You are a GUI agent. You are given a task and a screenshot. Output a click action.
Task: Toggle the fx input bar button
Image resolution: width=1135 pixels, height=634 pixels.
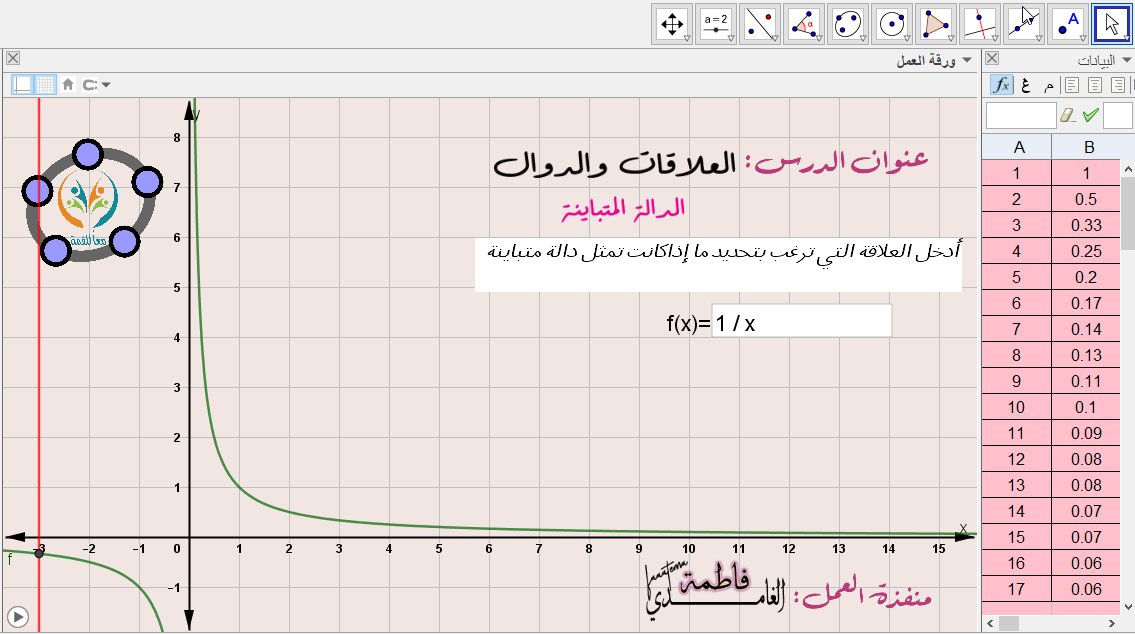1001,85
